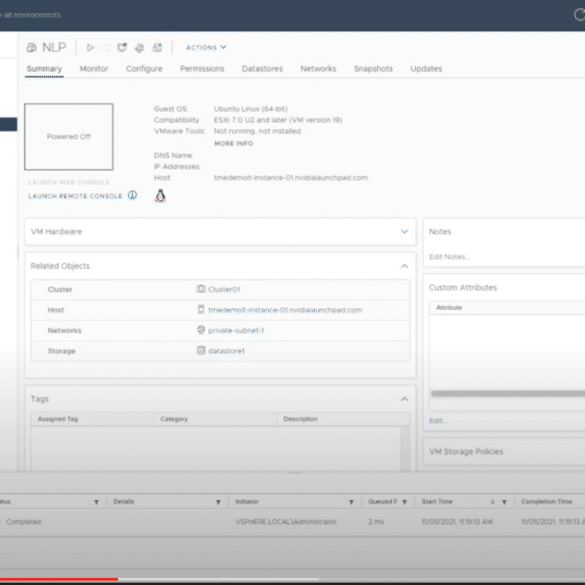585x585 pixels.
Task: Click Edit... under Custom Attributes
Action: click(438, 420)
